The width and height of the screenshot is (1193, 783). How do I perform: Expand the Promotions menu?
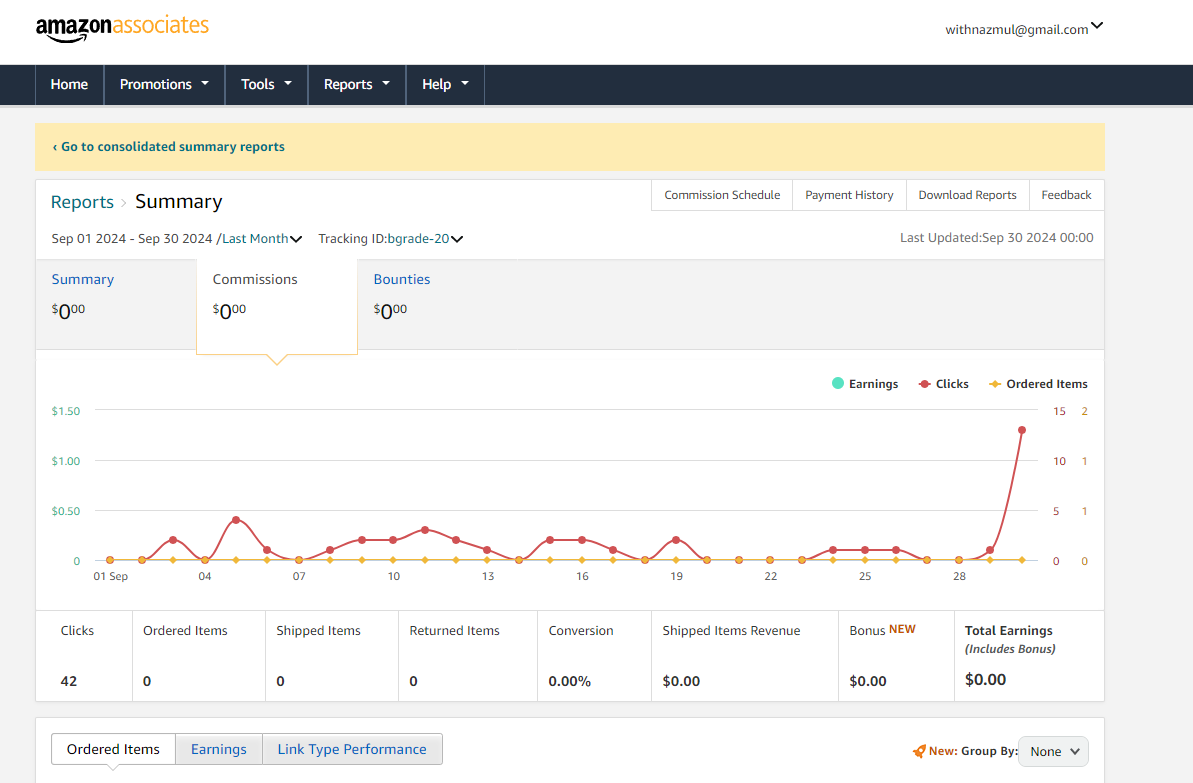pos(164,84)
